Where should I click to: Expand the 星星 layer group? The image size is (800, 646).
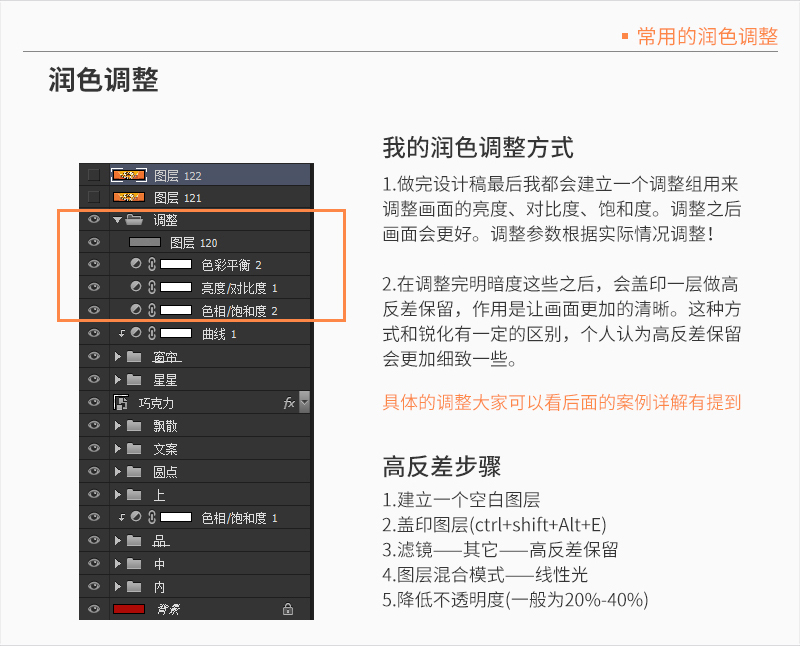point(118,380)
